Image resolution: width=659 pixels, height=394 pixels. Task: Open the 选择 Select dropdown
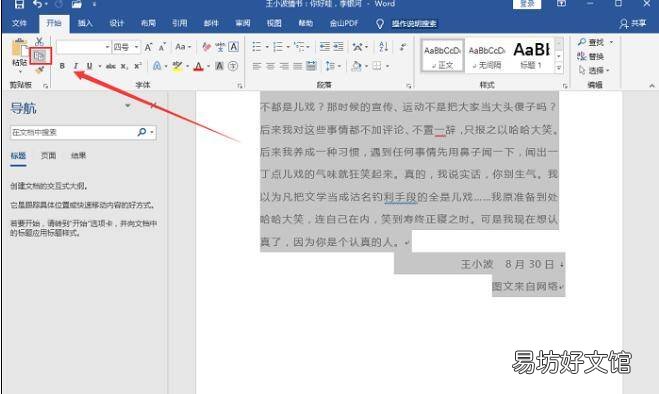594,70
